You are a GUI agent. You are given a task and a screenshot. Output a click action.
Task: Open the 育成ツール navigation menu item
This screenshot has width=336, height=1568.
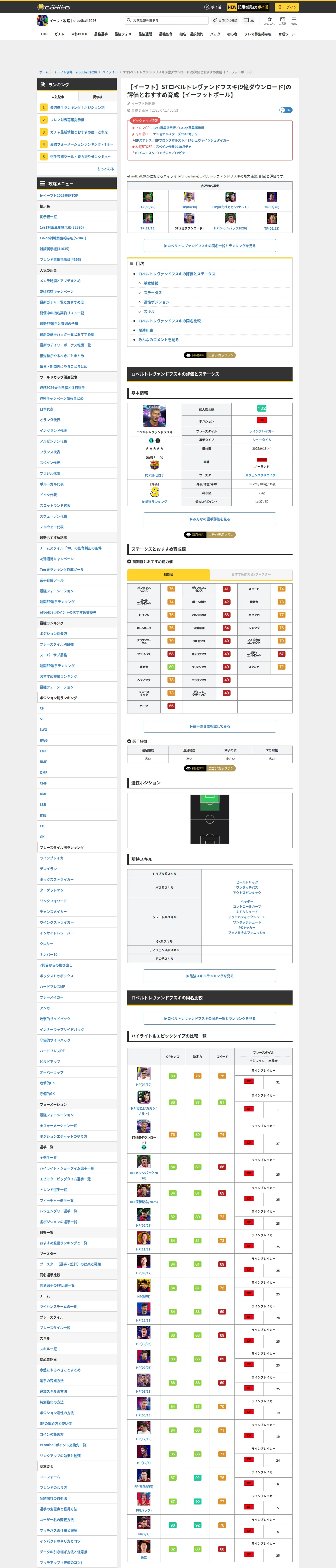tap(287, 34)
